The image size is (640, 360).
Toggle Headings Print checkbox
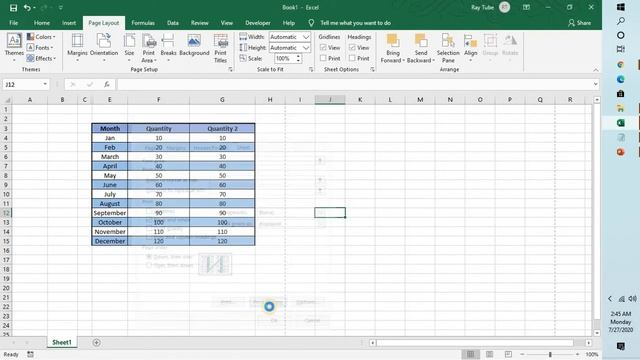tap(352, 58)
